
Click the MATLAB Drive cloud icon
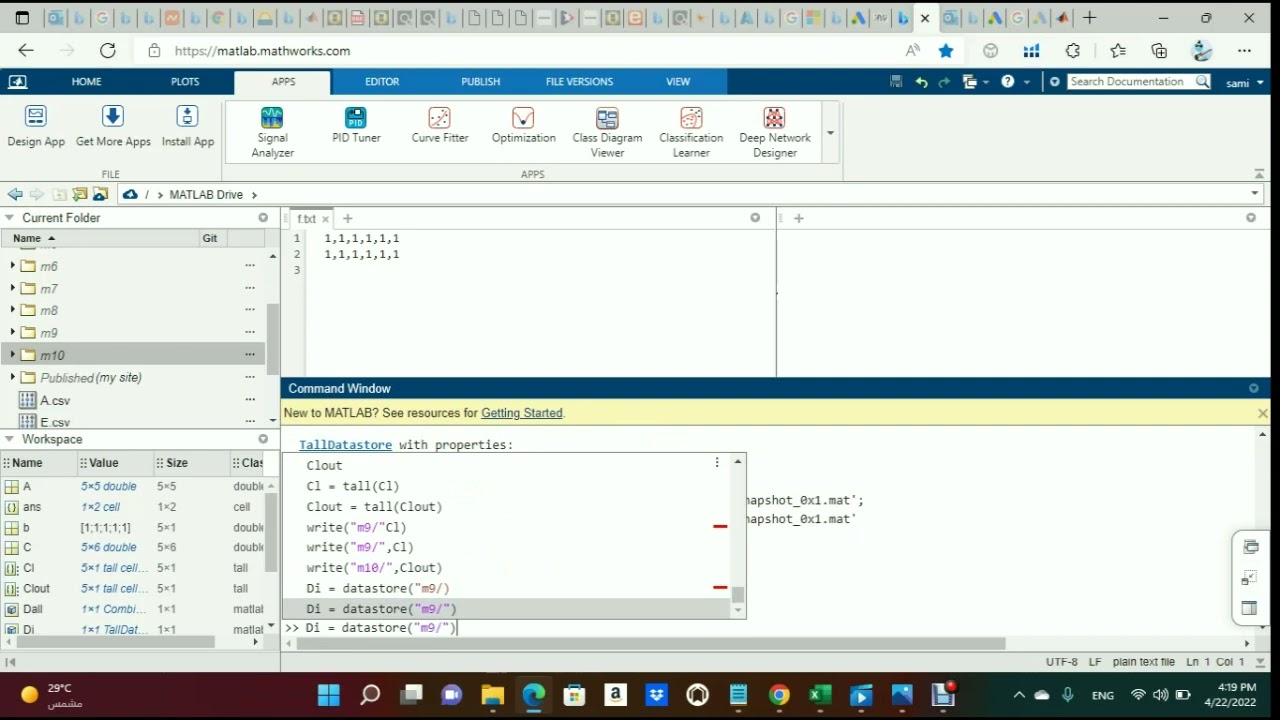(x=130, y=194)
